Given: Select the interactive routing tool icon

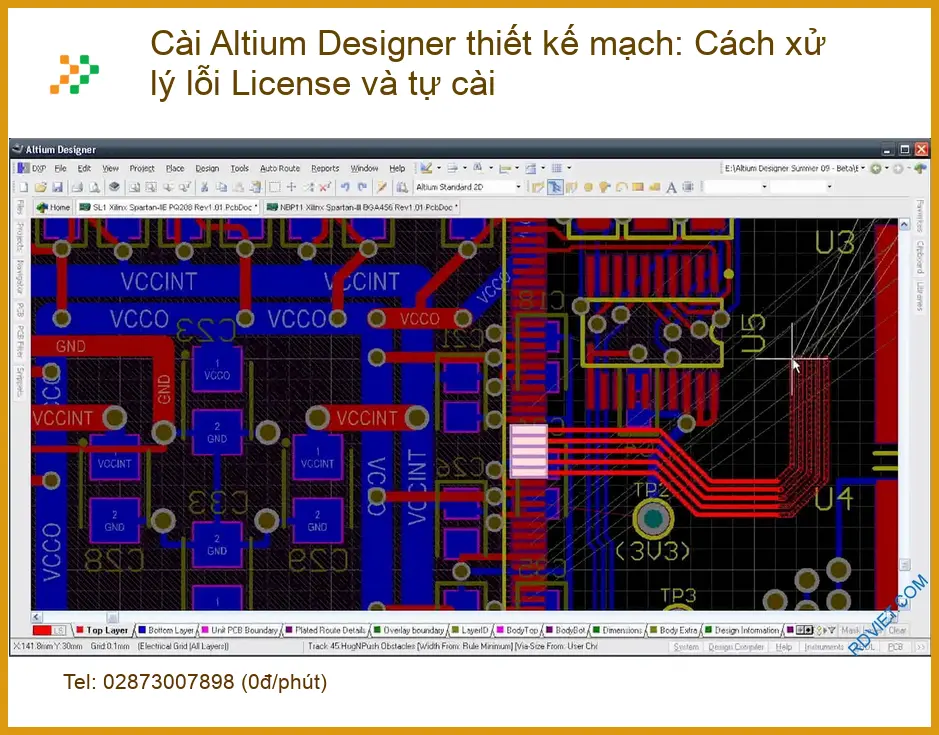Looking at the screenshot, I should 538,187.
